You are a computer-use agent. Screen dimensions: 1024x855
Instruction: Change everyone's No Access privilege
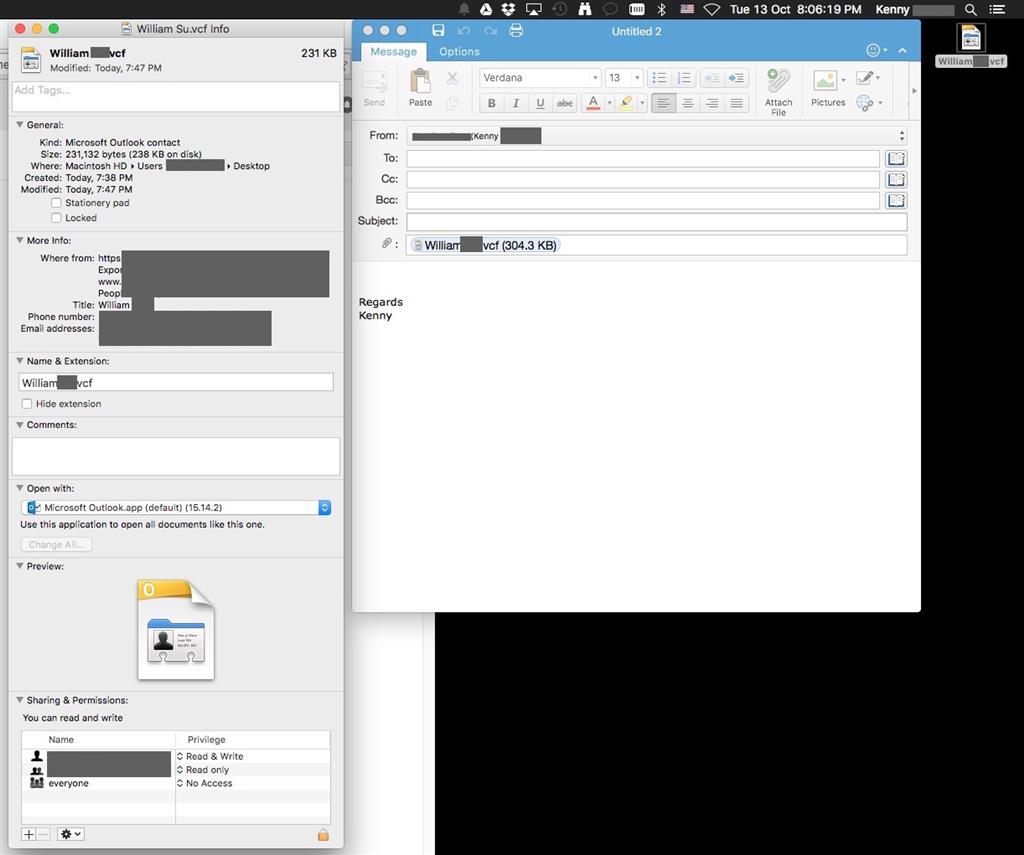[180, 783]
